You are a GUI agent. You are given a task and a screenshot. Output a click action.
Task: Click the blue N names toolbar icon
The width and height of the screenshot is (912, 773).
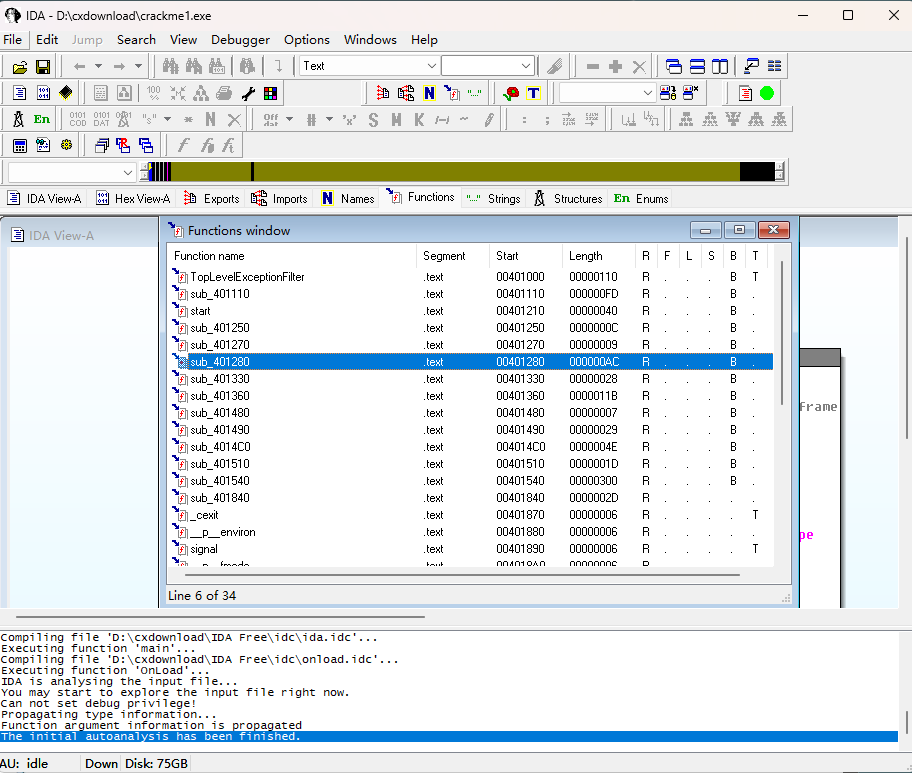point(429,93)
